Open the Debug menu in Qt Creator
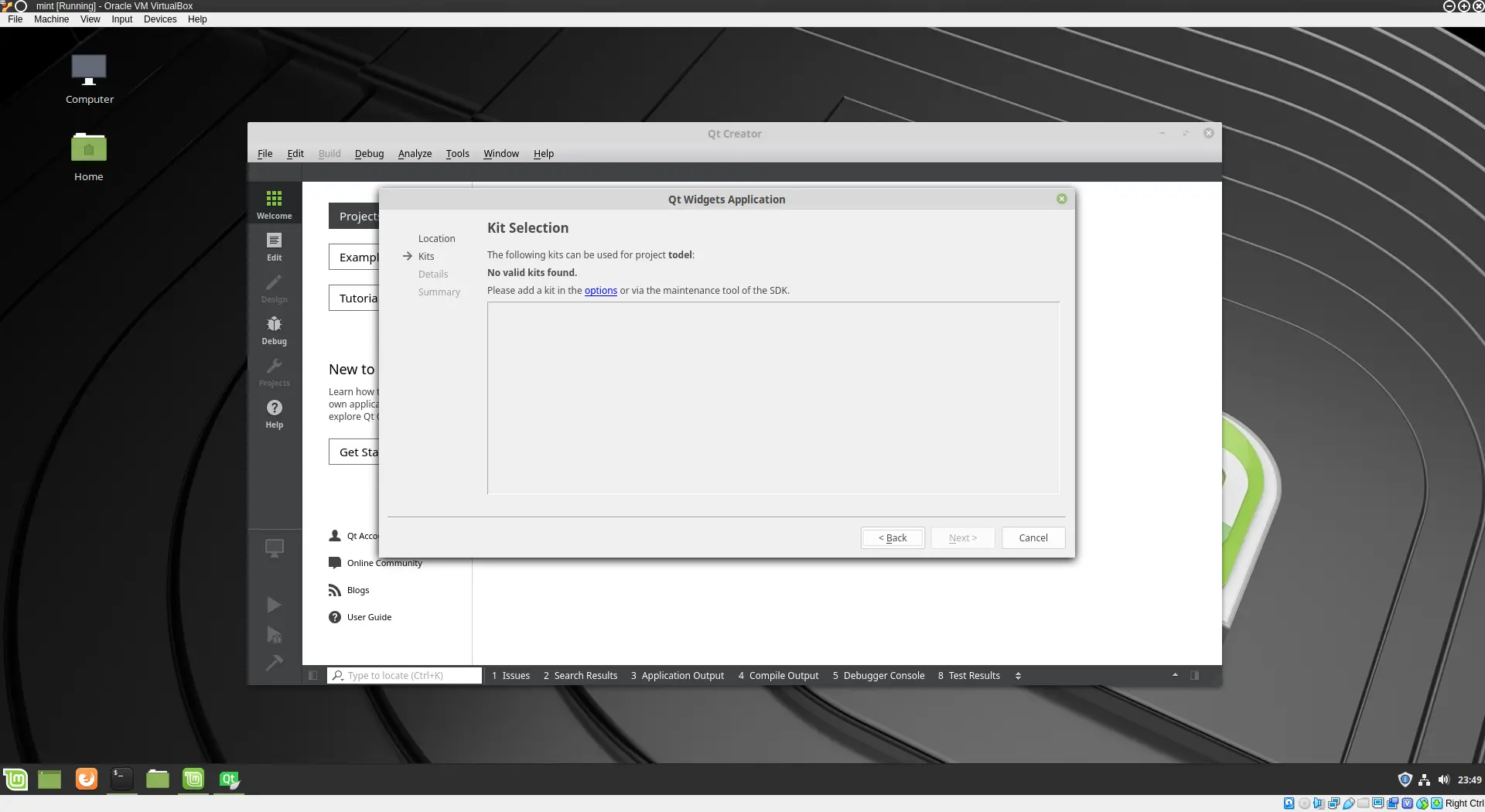The width and height of the screenshot is (1485, 812). click(369, 154)
